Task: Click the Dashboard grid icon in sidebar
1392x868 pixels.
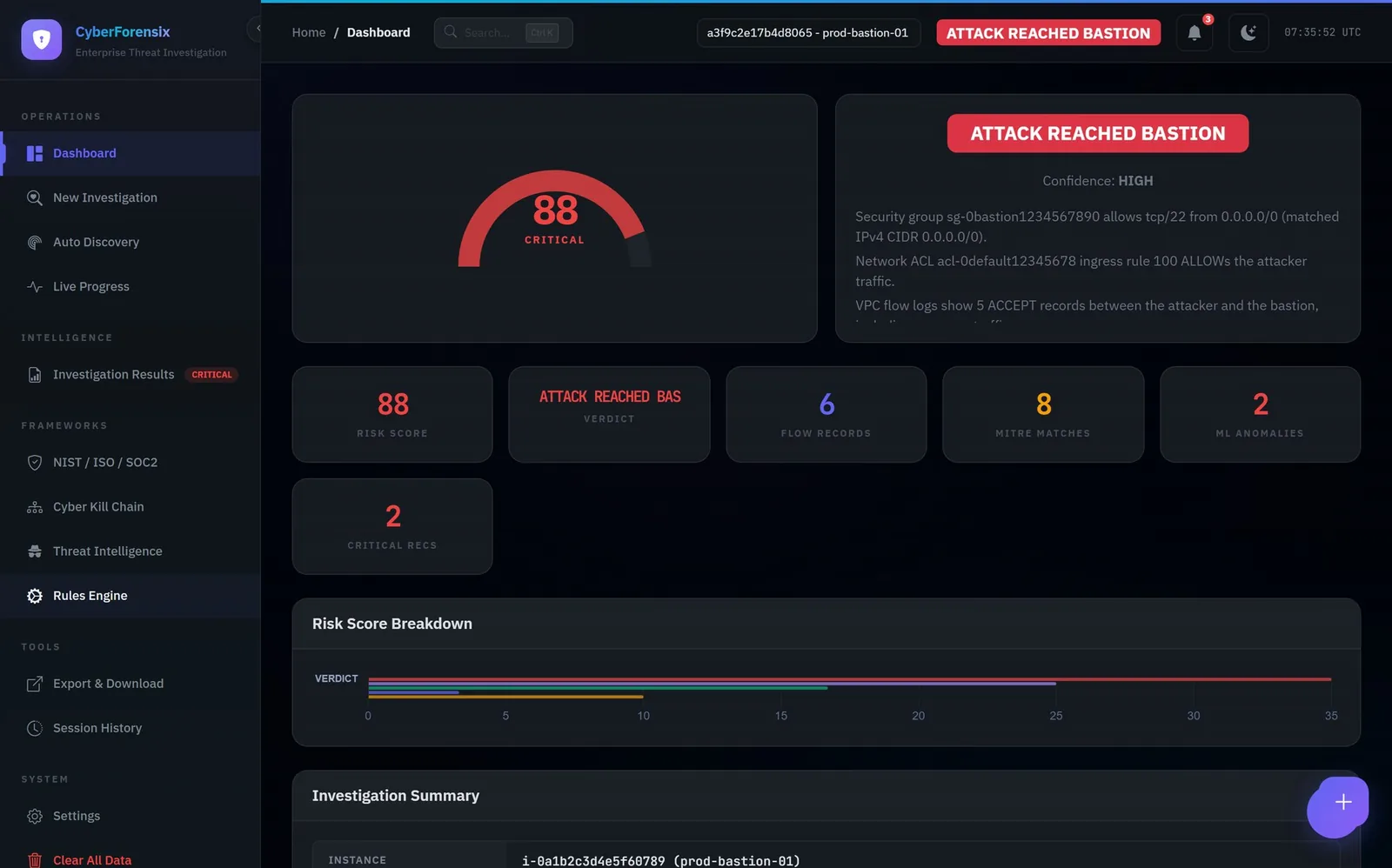Action: pyautogui.click(x=35, y=153)
